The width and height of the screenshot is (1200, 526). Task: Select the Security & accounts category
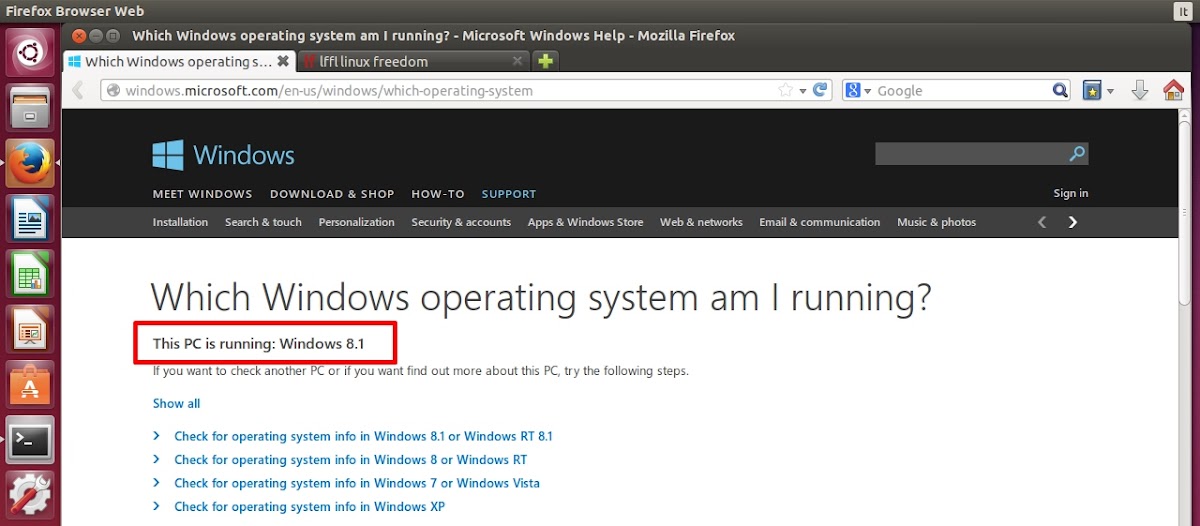[461, 222]
